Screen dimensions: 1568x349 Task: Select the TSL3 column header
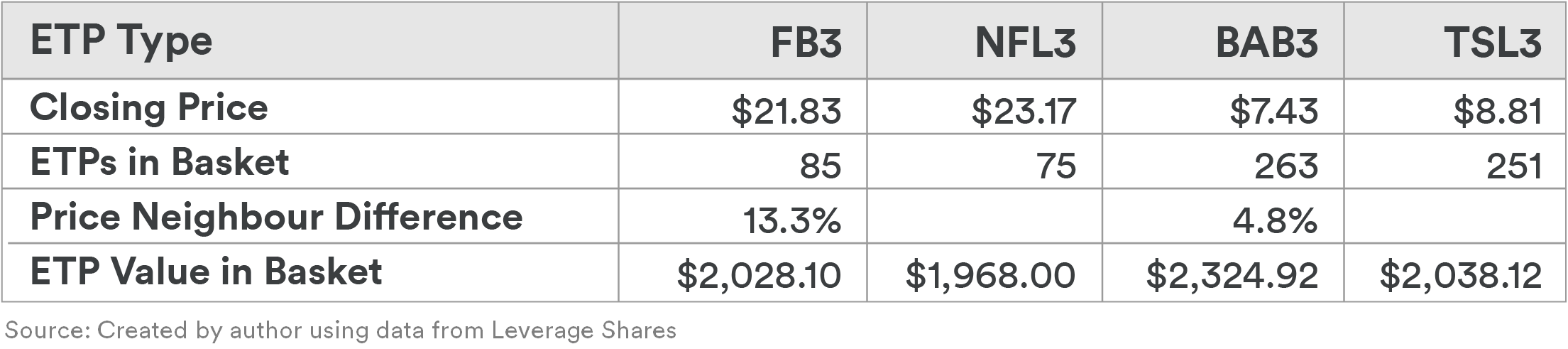point(1455,41)
